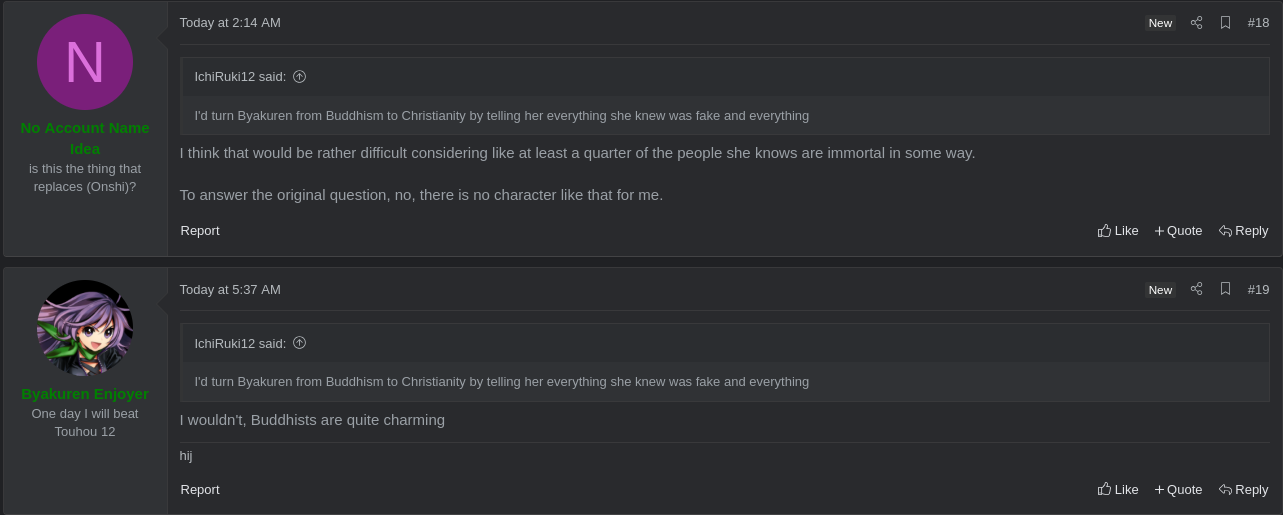The height and width of the screenshot is (515, 1283).
Task: Like the post by Byakuren Enjoyer
Action: click(x=1118, y=490)
